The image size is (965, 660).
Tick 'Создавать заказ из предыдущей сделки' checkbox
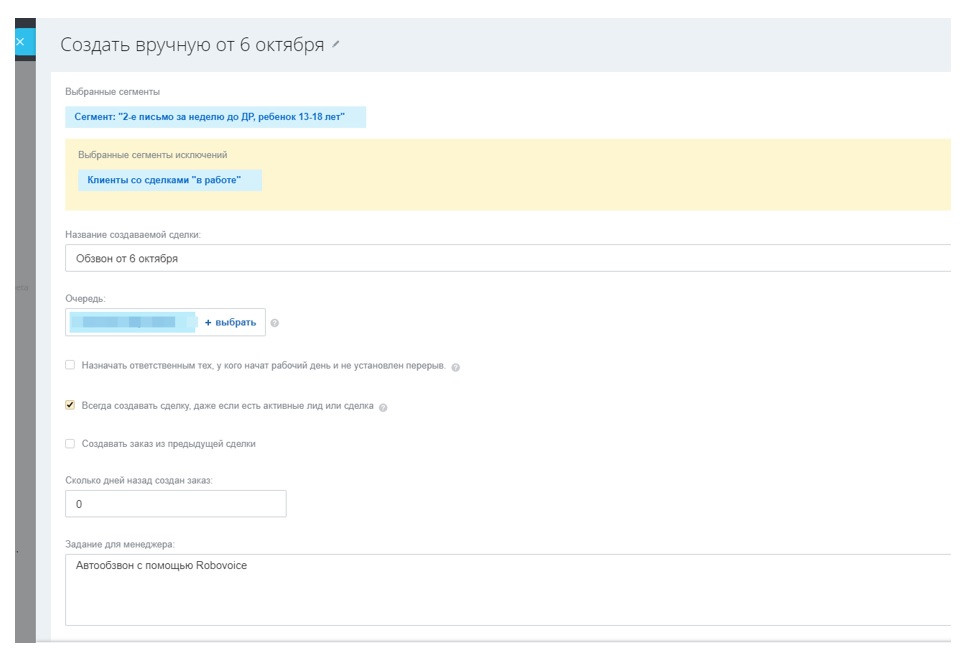point(70,444)
